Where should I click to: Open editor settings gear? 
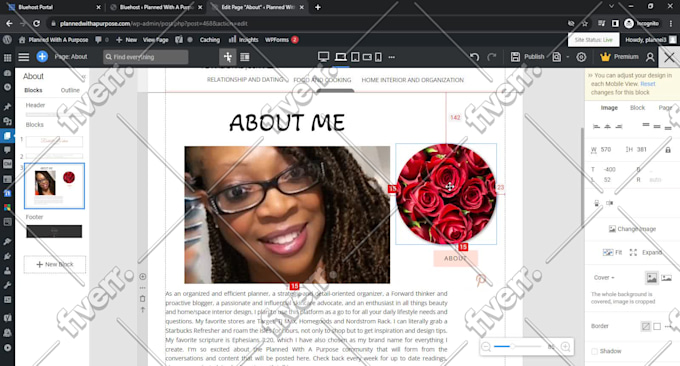[581, 57]
